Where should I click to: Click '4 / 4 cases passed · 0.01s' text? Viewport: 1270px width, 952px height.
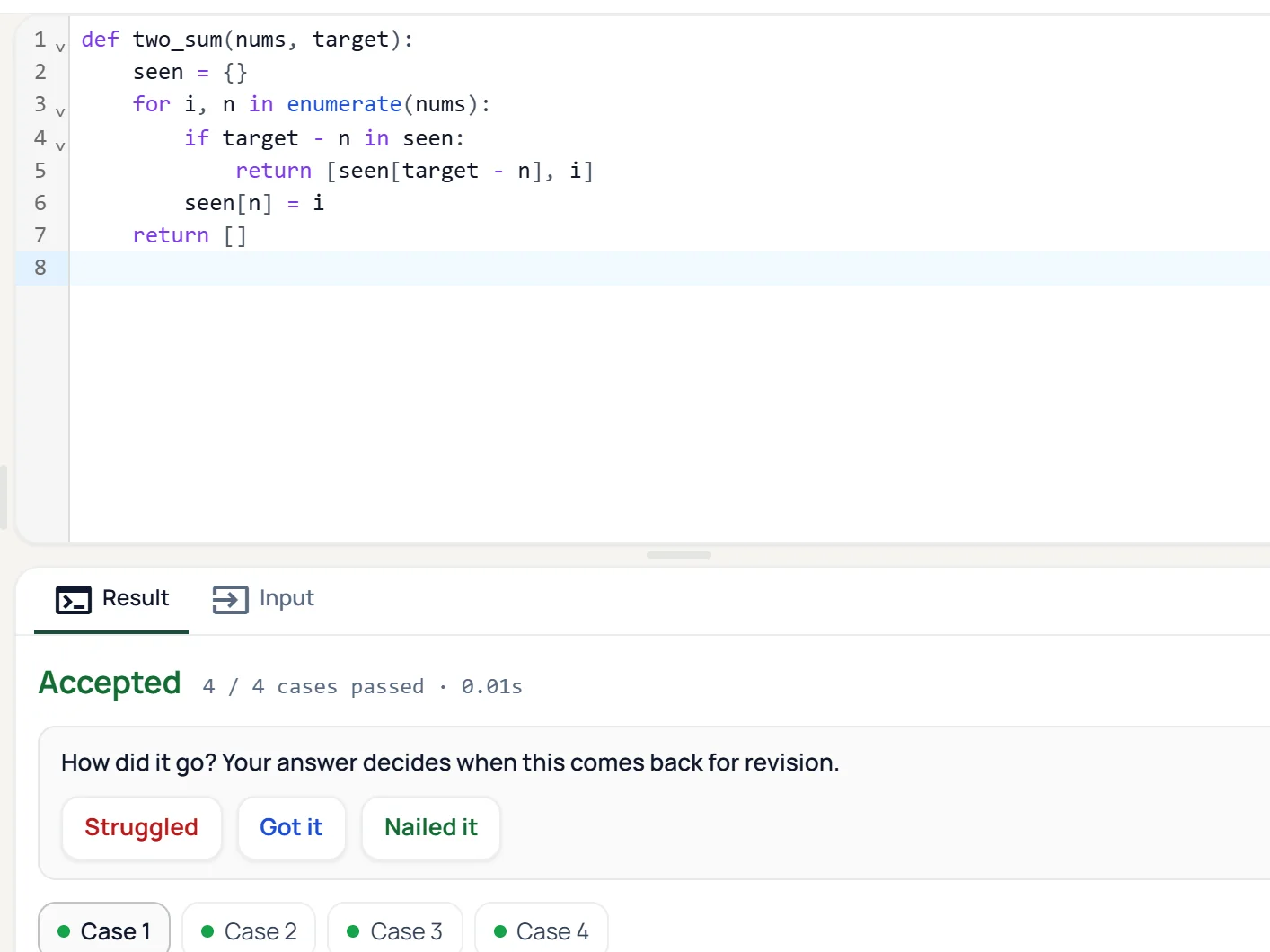tap(363, 687)
